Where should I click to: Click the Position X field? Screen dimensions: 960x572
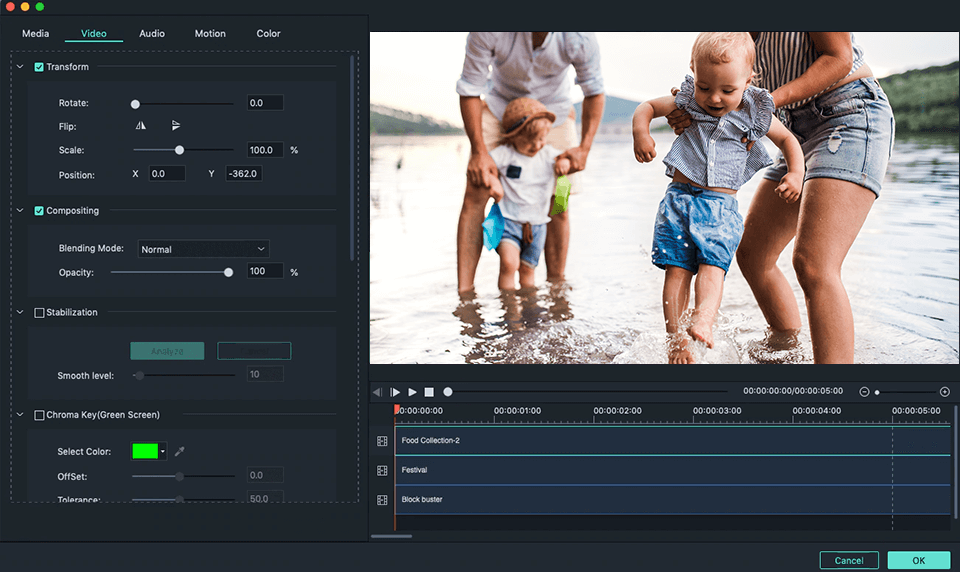pyautogui.click(x=167, y=173)
